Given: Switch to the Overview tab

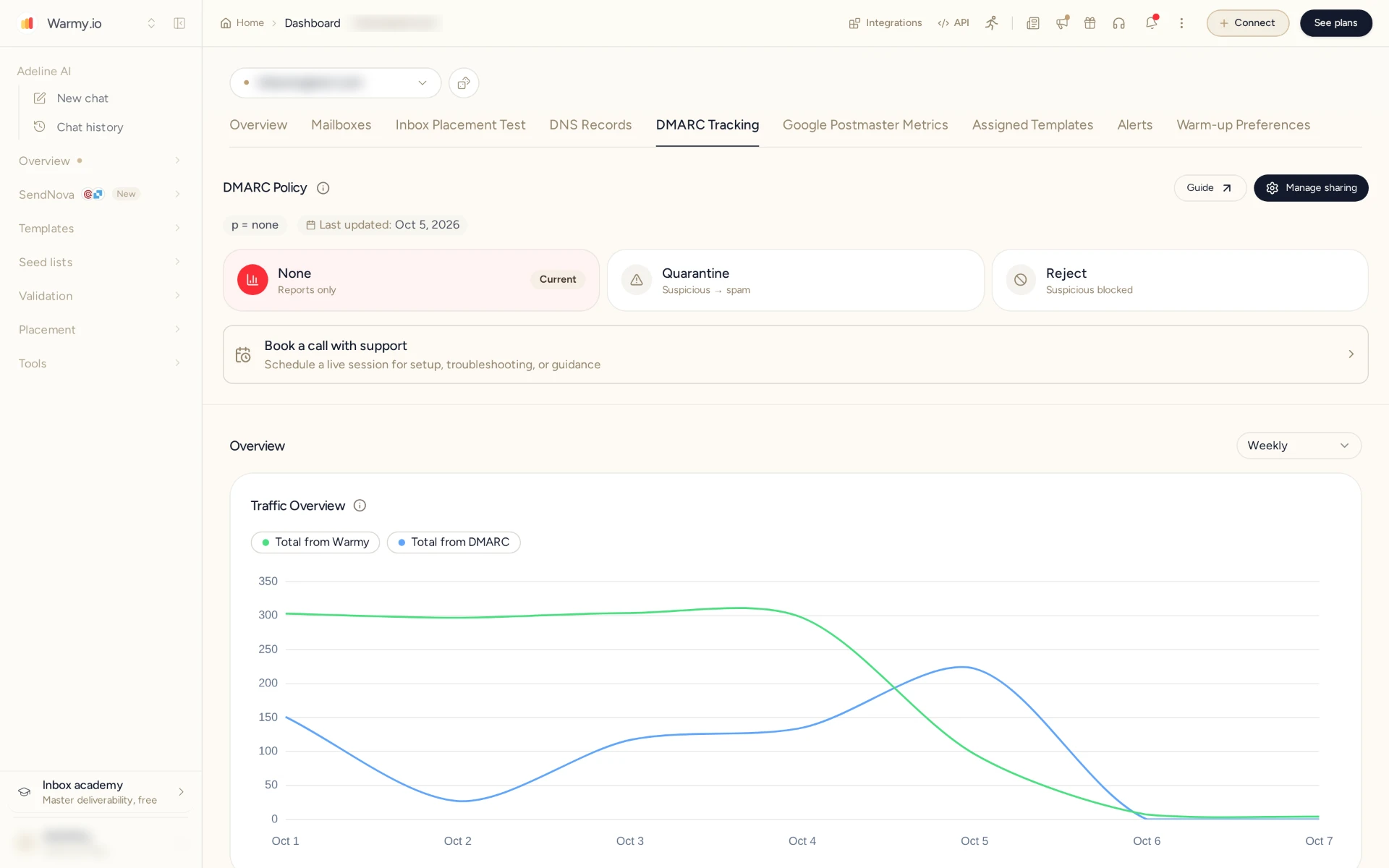Looking at the screenshot, I should [x=258, y=125].
